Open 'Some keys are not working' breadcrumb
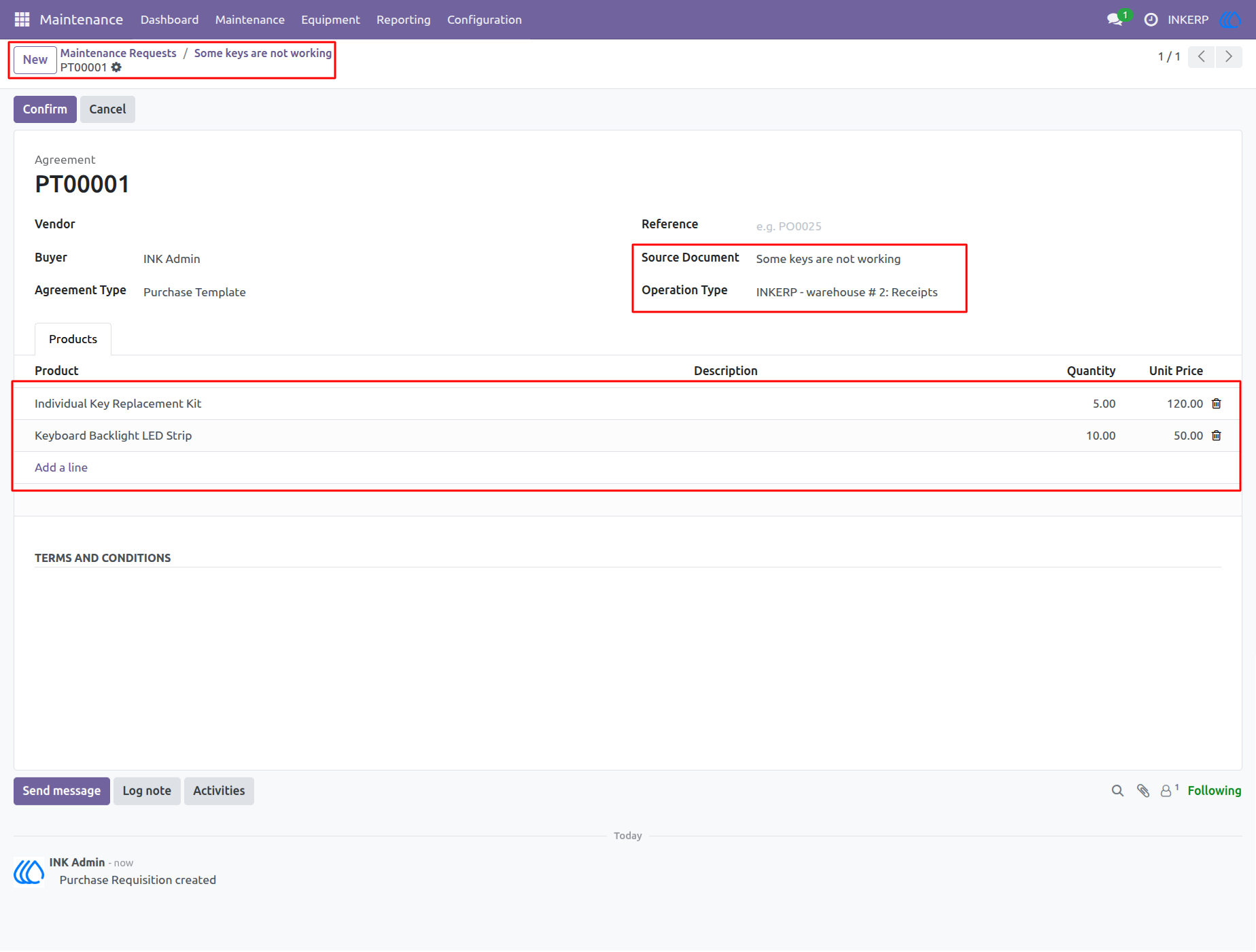The width and height of the screenshot is (1256, 952). 263,53
